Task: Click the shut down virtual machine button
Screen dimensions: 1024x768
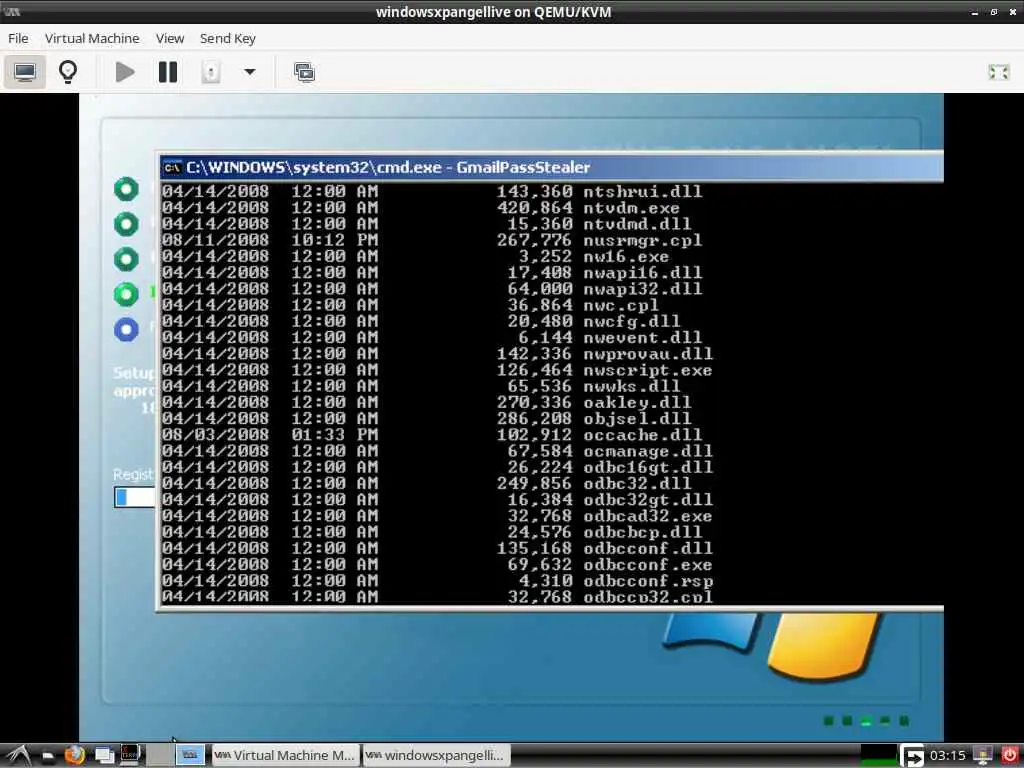Action: (210, 72)
